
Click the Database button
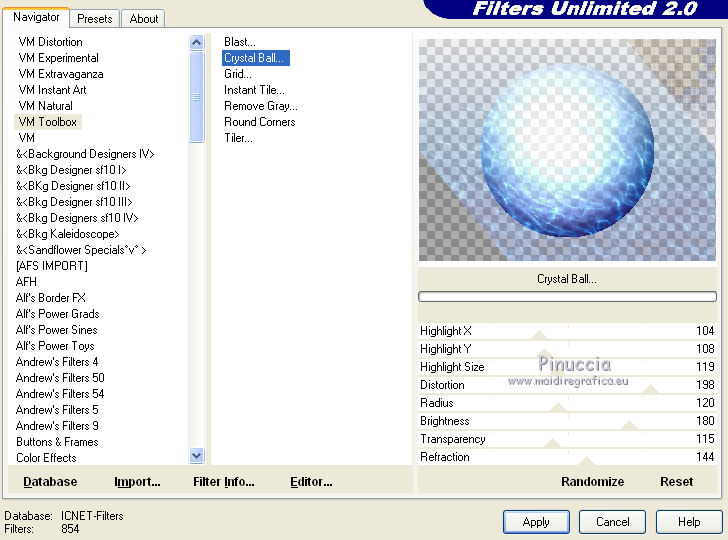(50, 482)
